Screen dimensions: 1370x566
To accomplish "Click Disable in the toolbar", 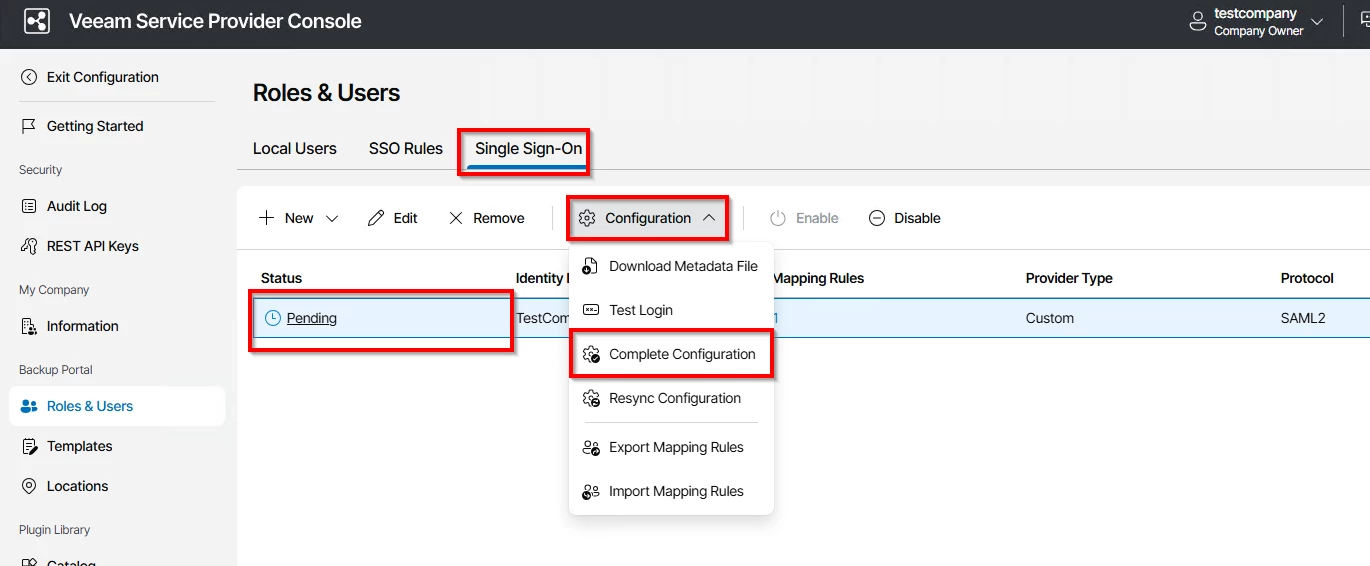I will [905, 218].
